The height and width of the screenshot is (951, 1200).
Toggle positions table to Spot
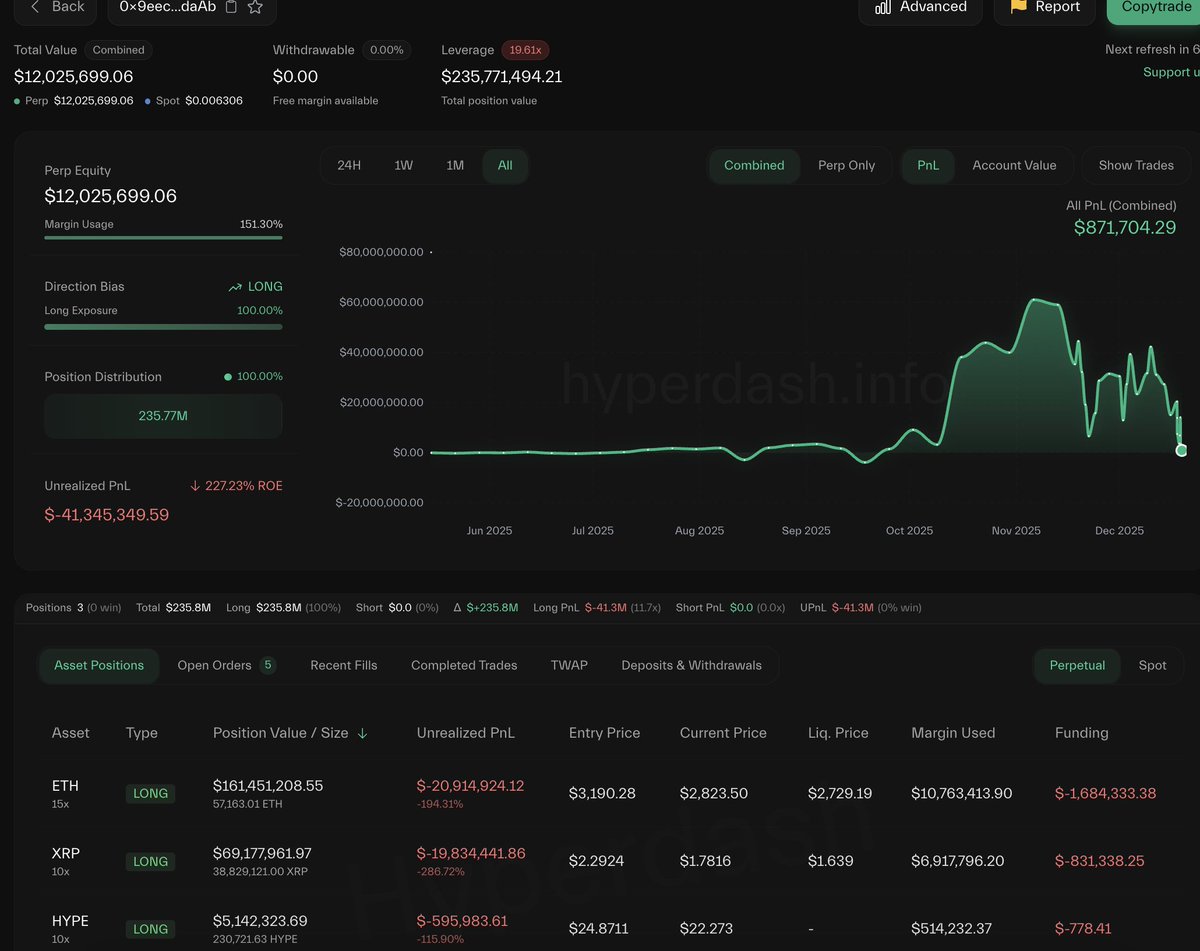pos(1152,664)
